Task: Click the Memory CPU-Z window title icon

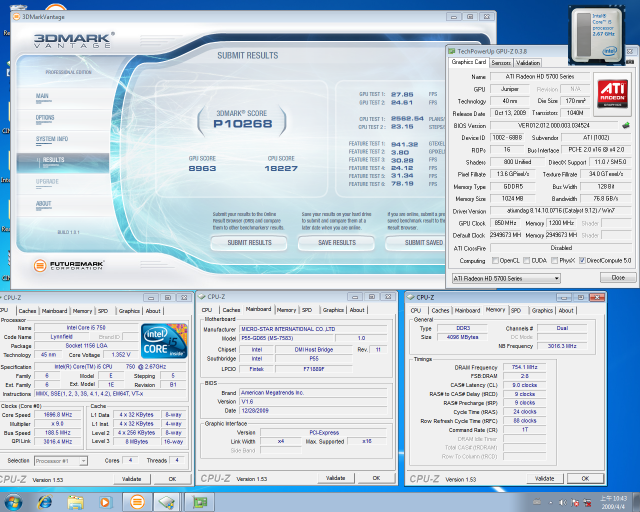Action: 410,297
